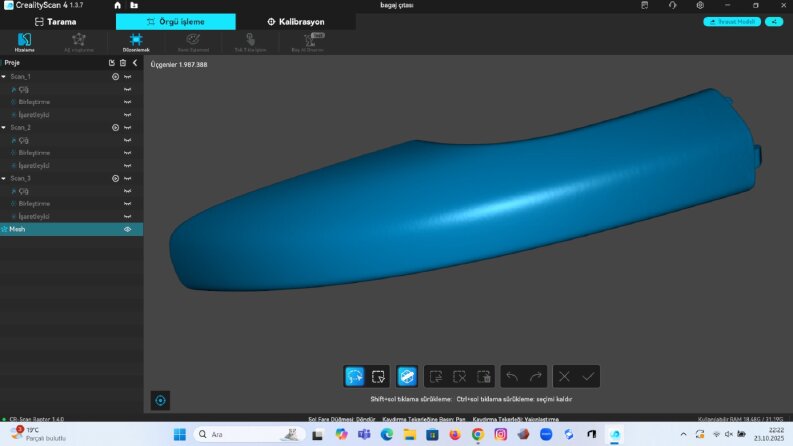Cancel edits with the X button
The height and width of the screenshot is (446, 793).
(564, 376)
